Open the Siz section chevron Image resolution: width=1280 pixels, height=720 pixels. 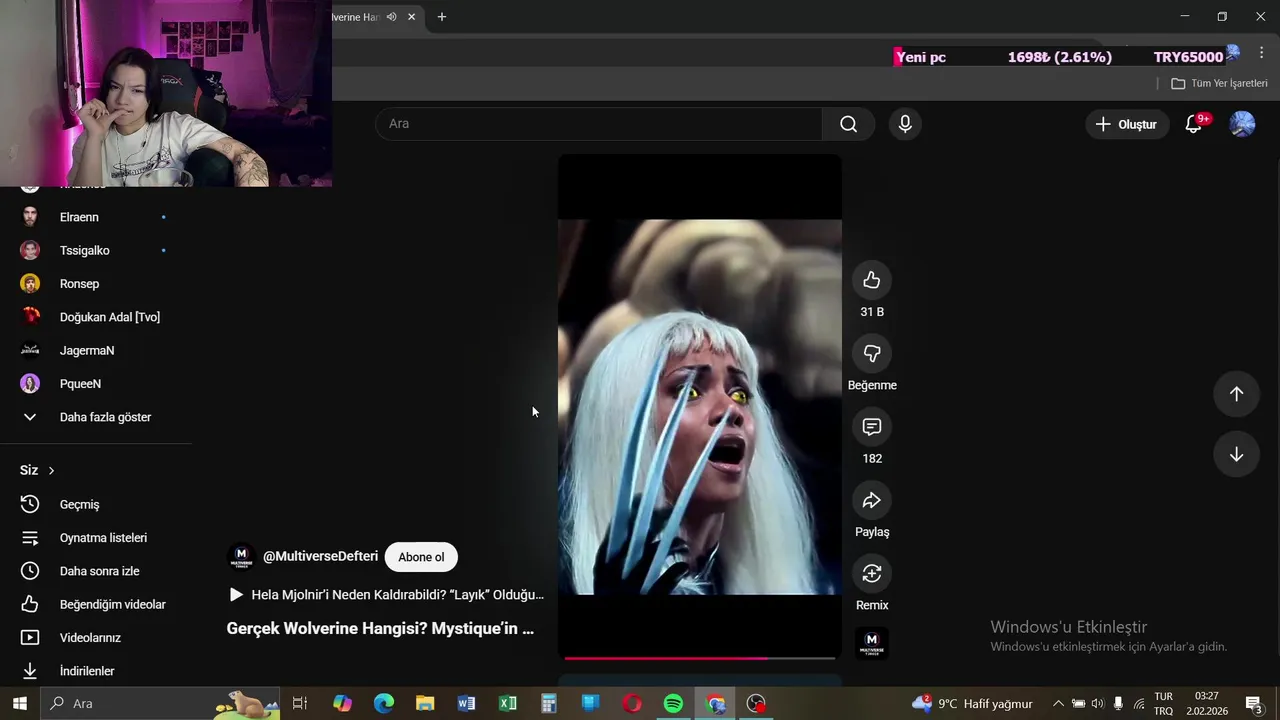51,470
